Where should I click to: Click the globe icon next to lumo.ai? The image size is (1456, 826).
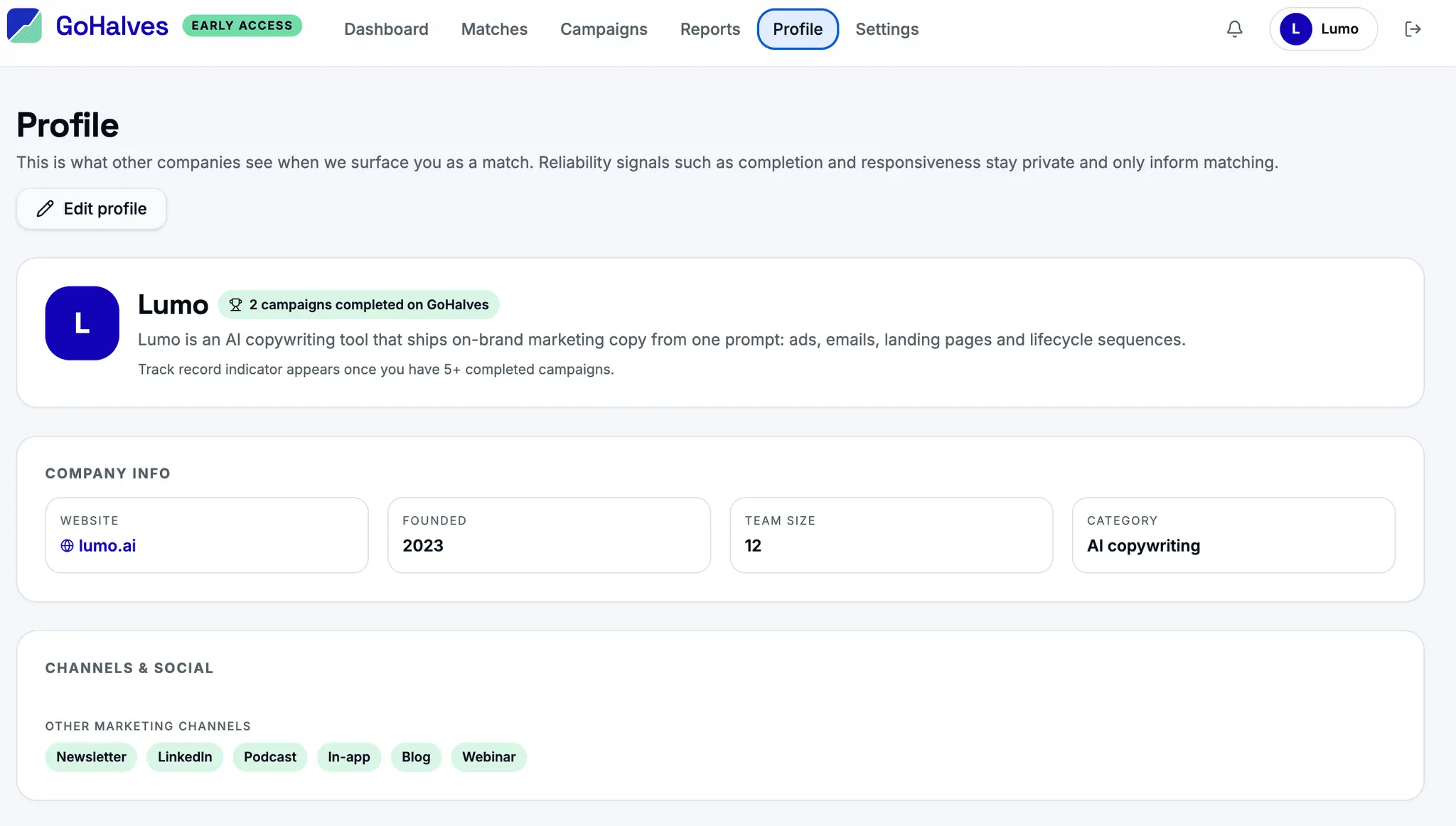67,546
